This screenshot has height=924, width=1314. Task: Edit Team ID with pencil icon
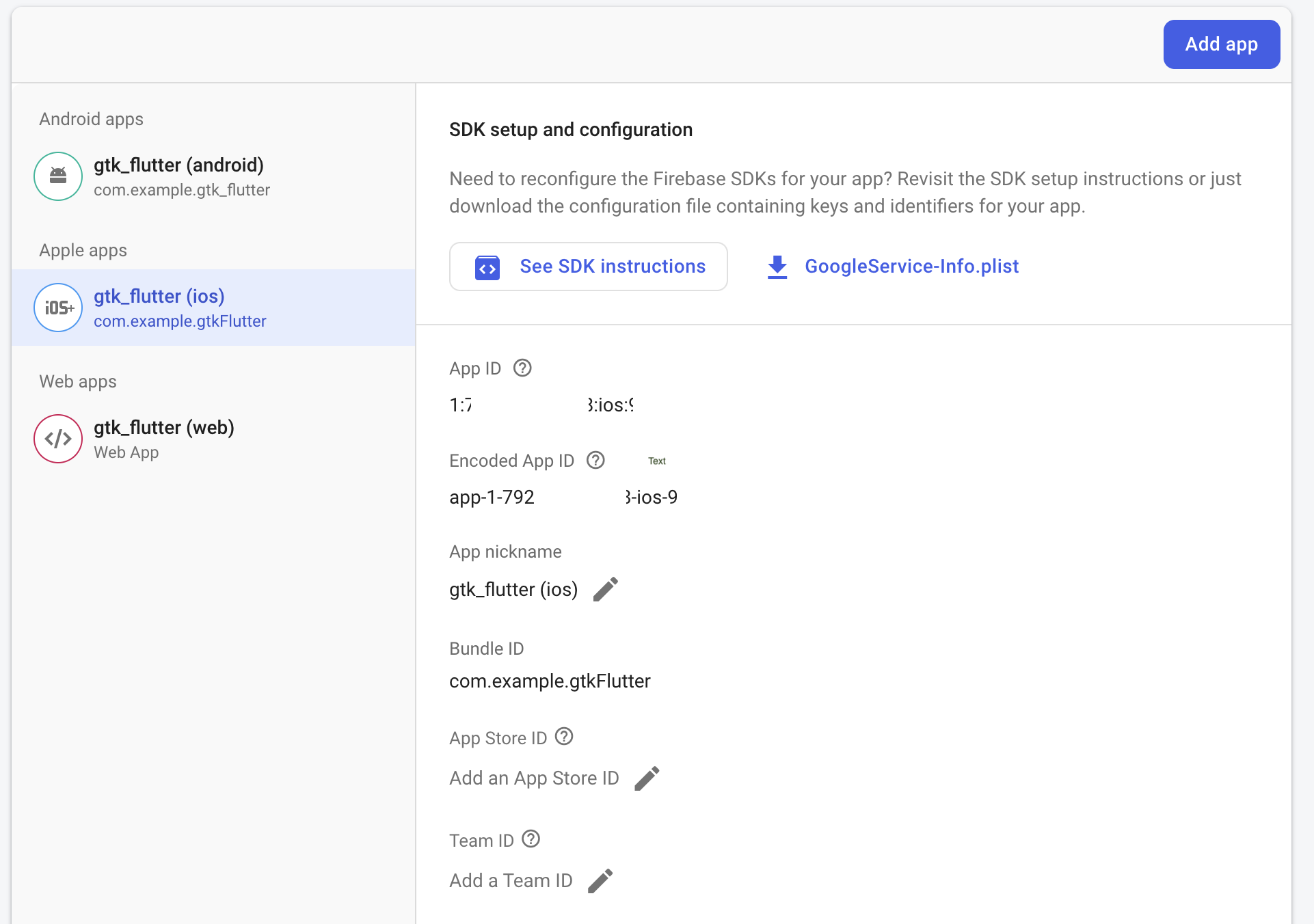click(x=600, y=881)
